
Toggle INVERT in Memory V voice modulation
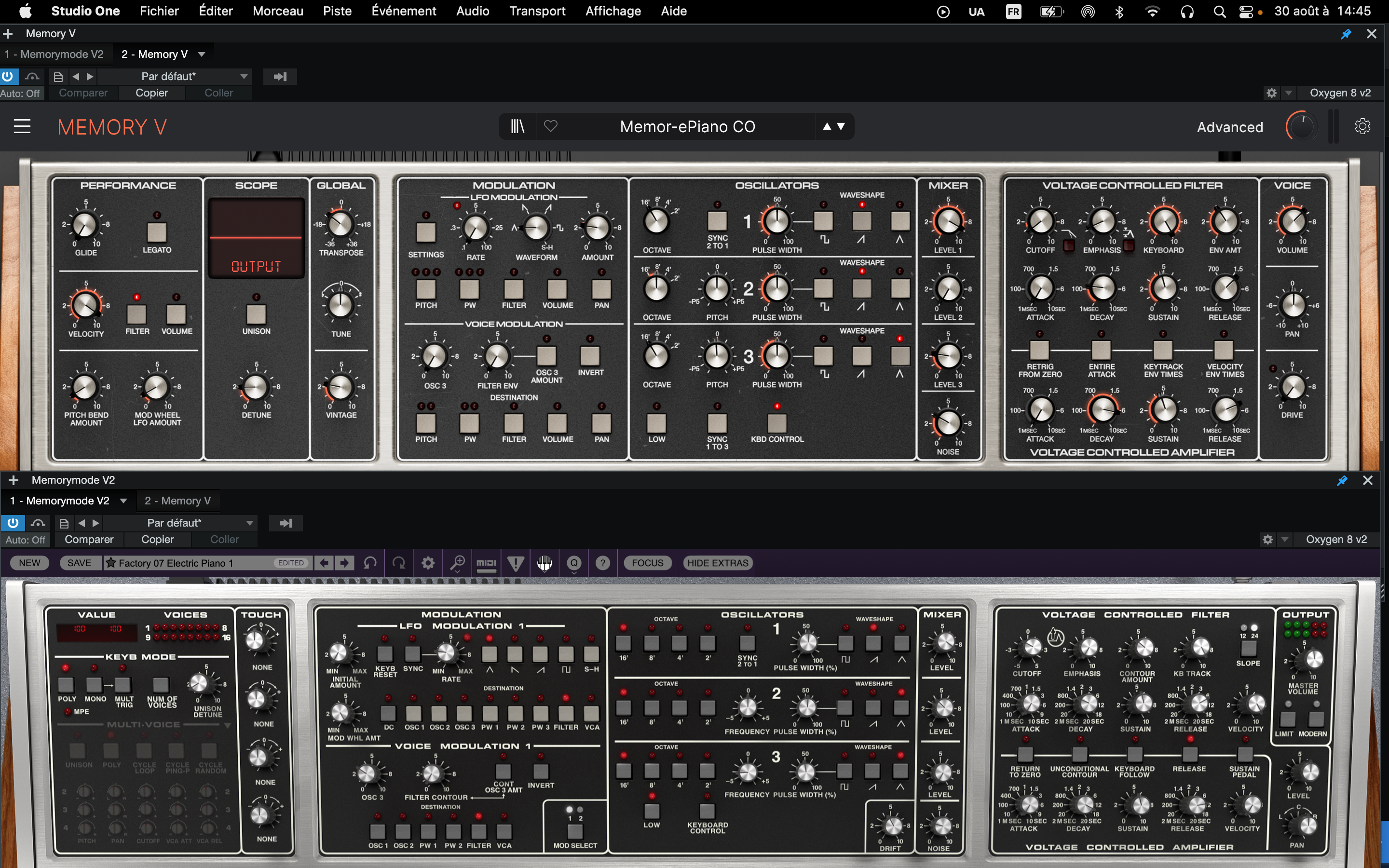(590, 356)
